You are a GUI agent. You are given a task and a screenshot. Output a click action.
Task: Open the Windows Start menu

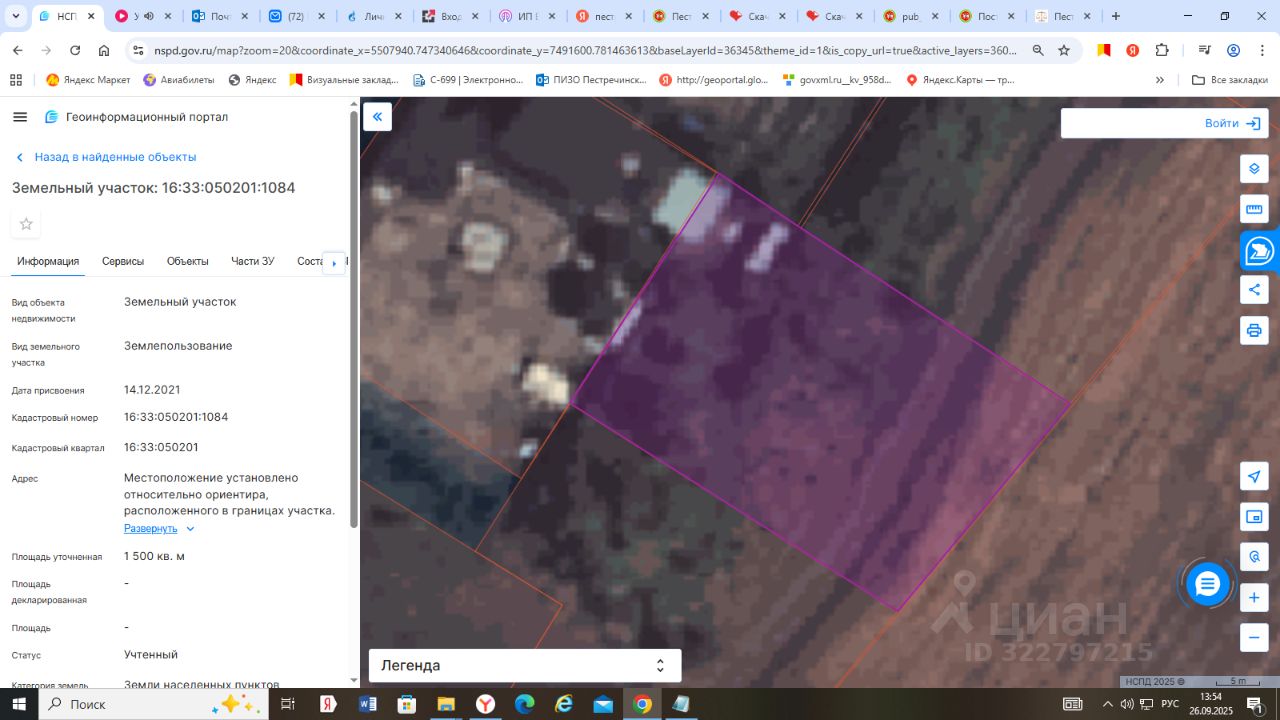(x=19, y=704)
